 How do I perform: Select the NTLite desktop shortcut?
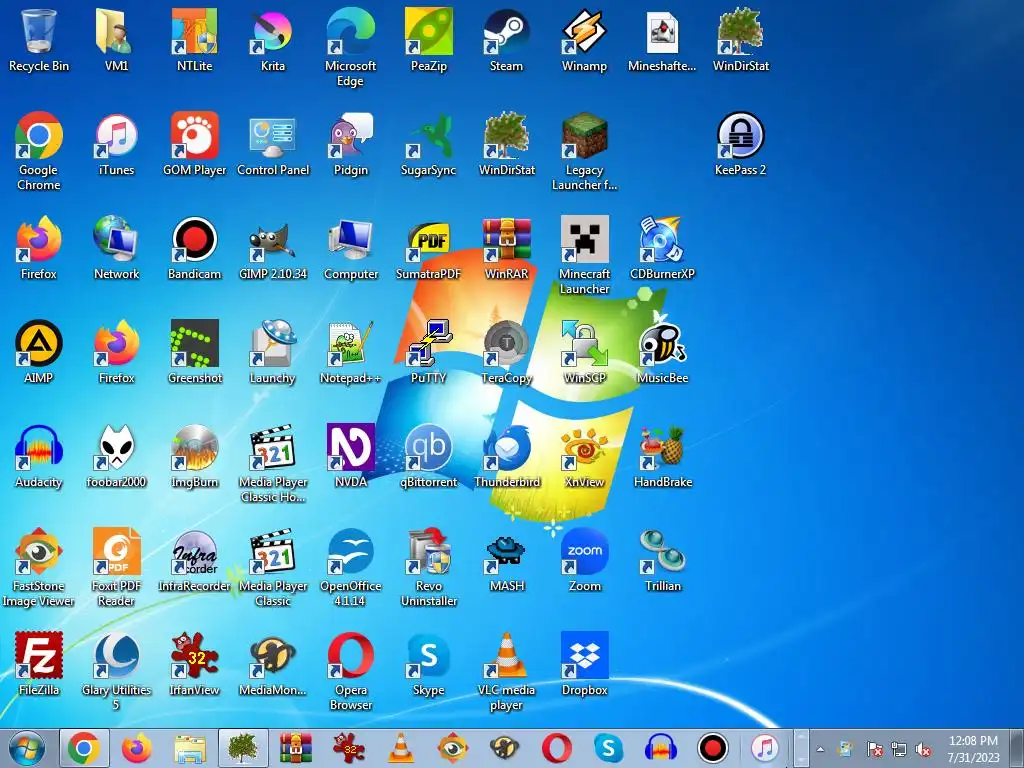(195, 39)
